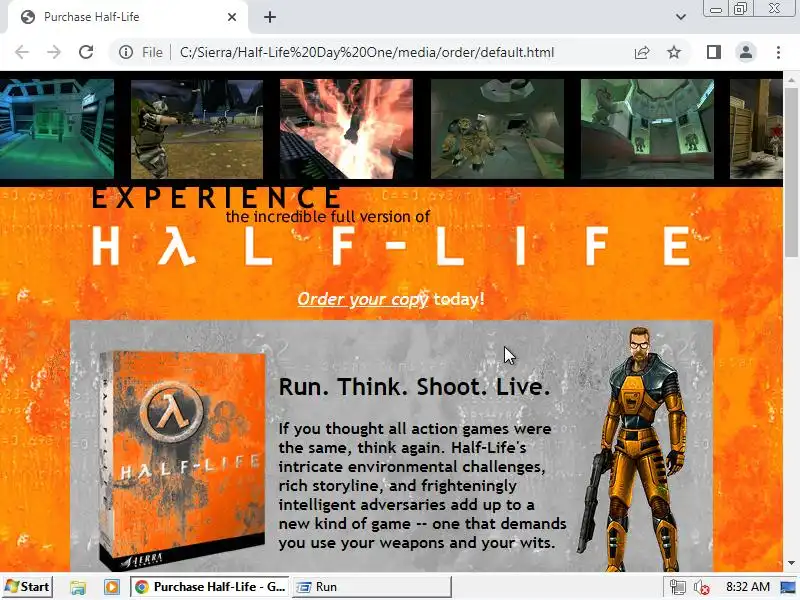Reload the Purchase Half-Life page
This screenshot has height=600, width=800.
pos(86,52)
